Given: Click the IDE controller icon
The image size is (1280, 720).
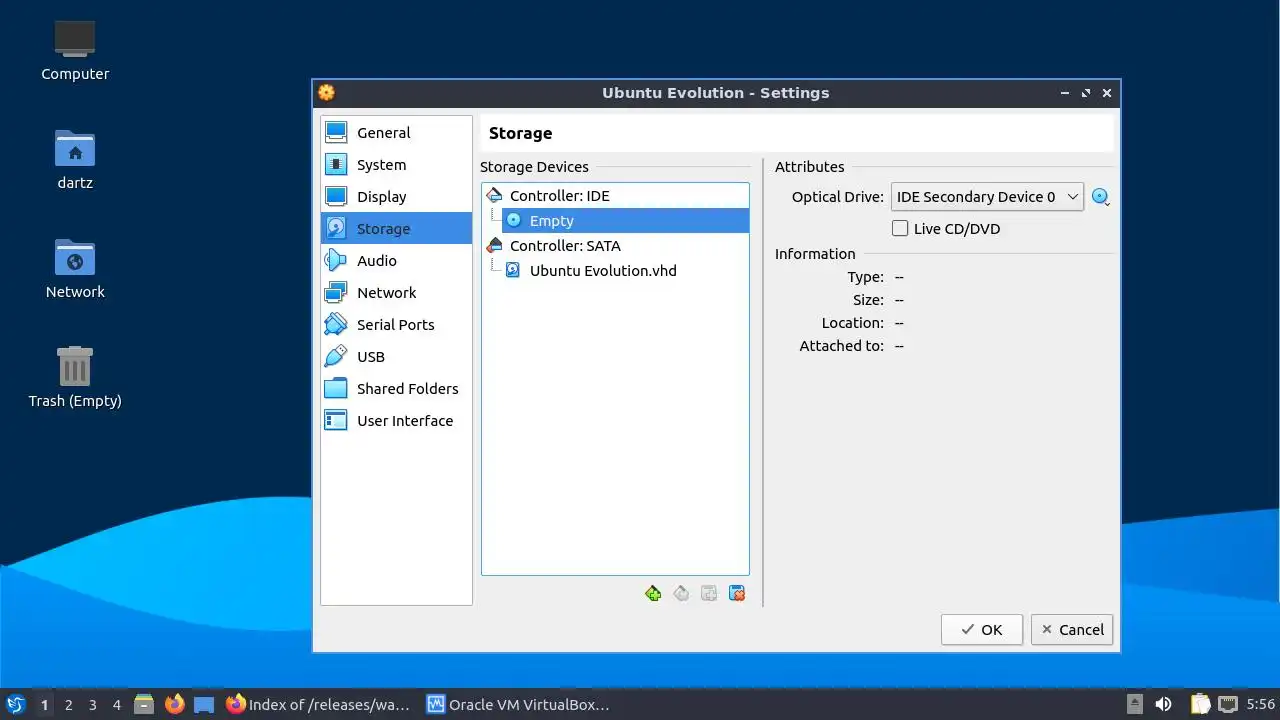Looking at the screenshot, I should coord(494,196).
